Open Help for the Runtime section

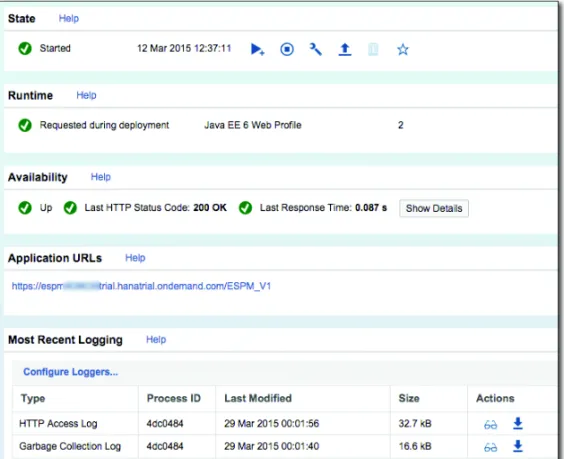[x=86, y=95]
